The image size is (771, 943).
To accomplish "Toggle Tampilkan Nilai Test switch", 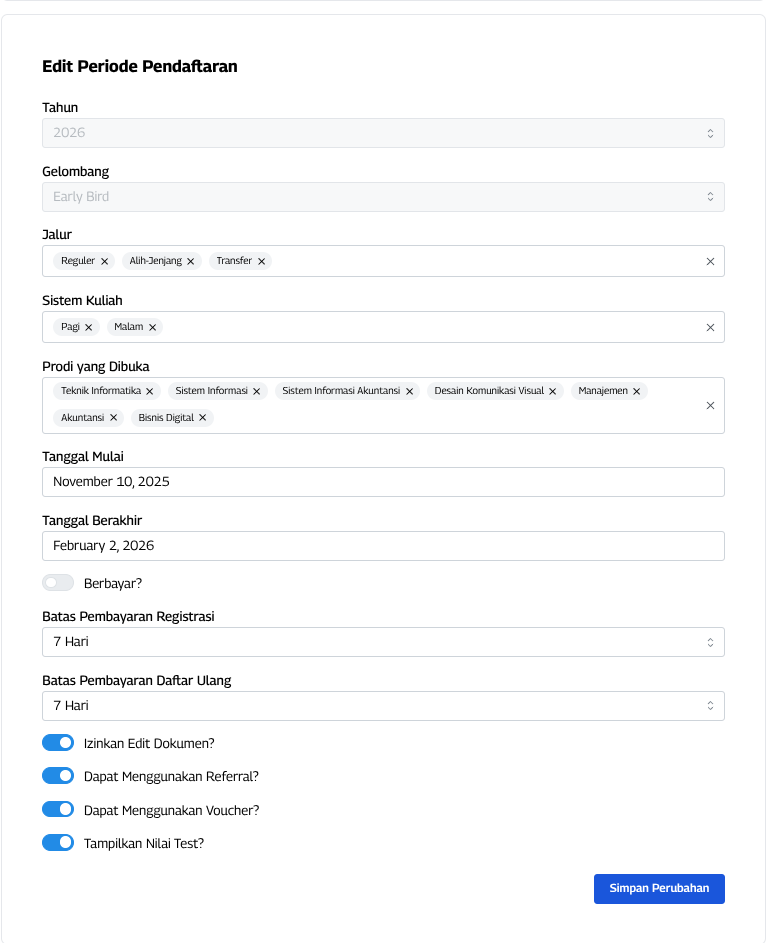I will pos(58,843).
